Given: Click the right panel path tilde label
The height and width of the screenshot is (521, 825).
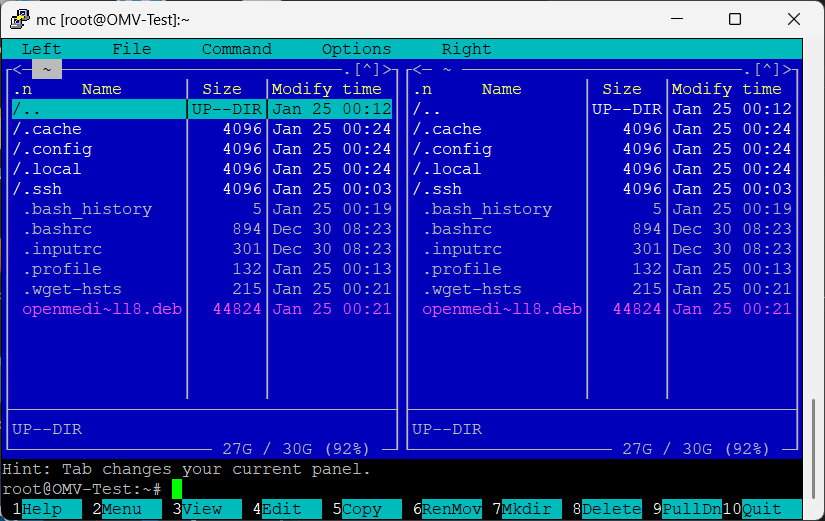Looking at the screenshot, I should pos(447,69).
